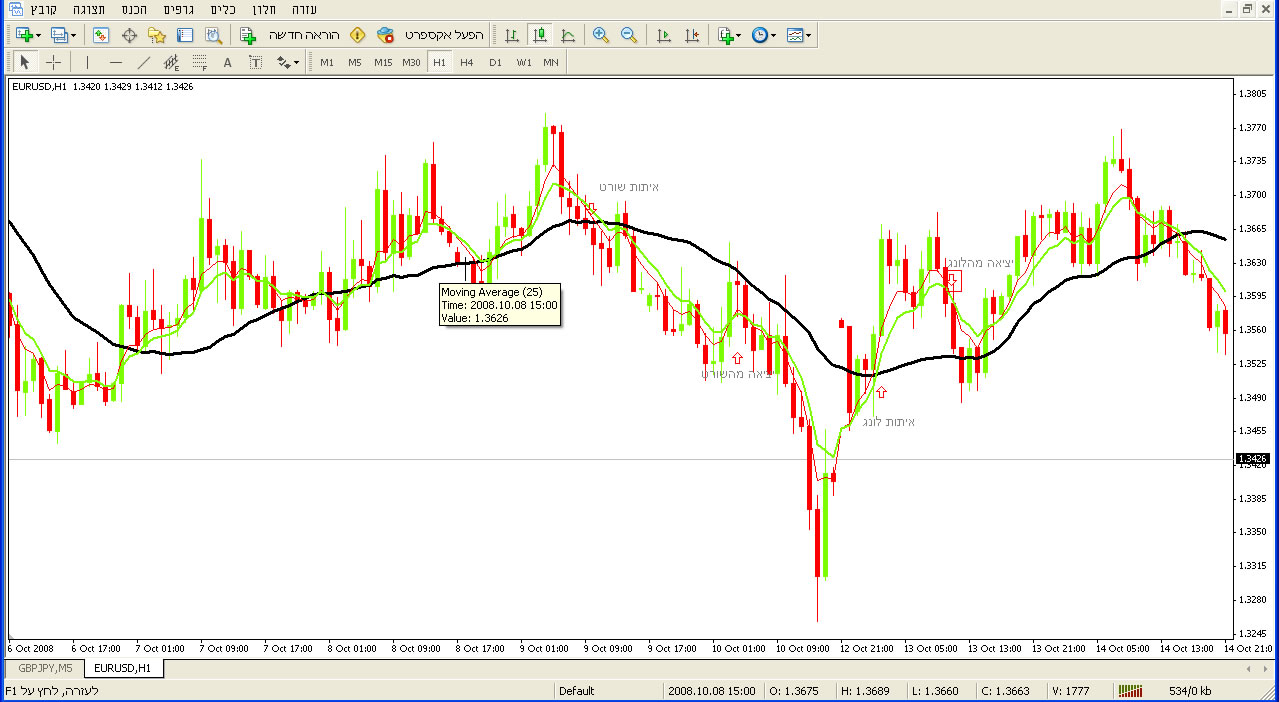Select the horizontal line drawing tool

pos(116,62)
